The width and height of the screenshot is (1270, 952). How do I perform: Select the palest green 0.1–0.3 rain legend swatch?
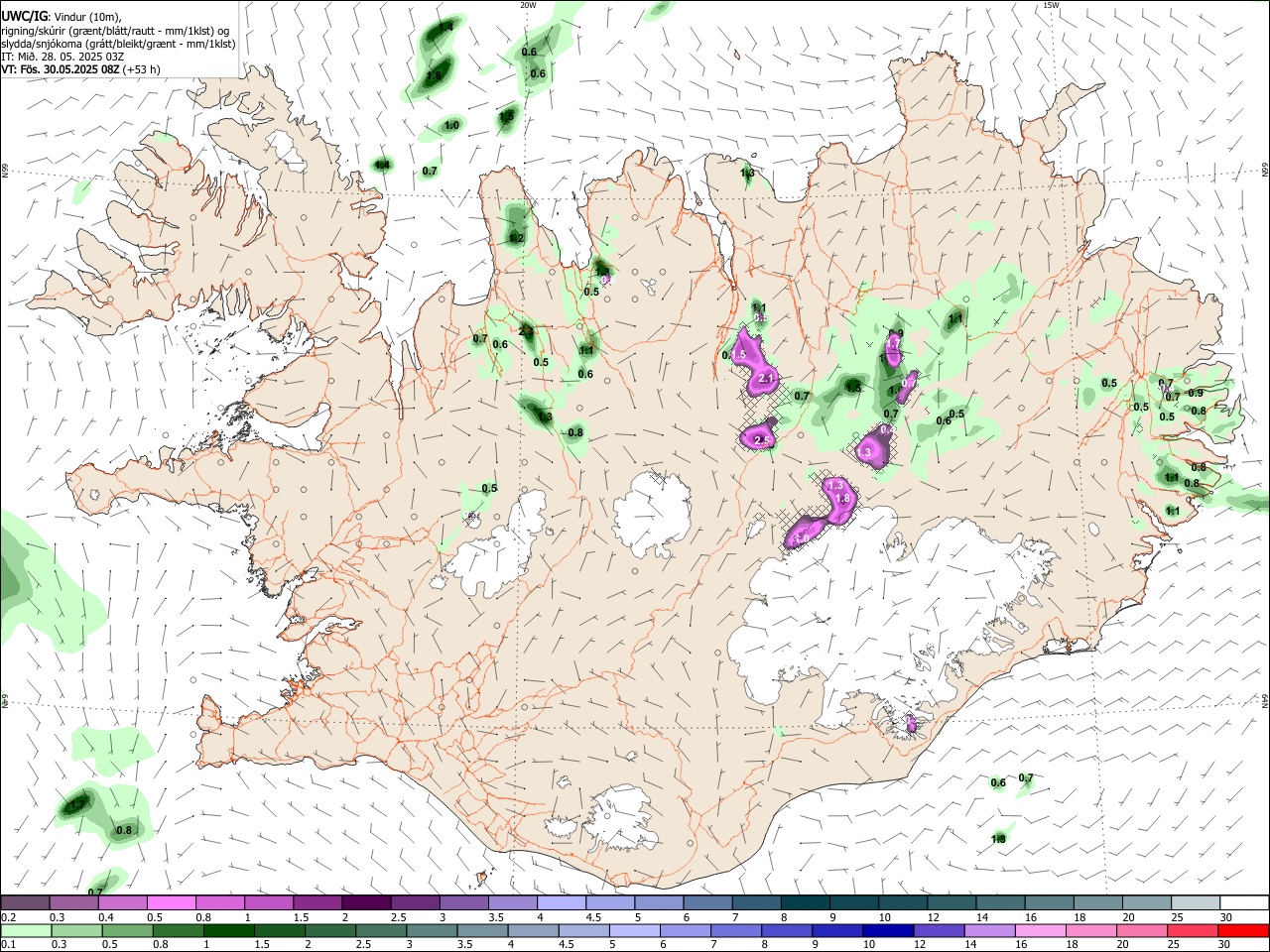(26, 930)
